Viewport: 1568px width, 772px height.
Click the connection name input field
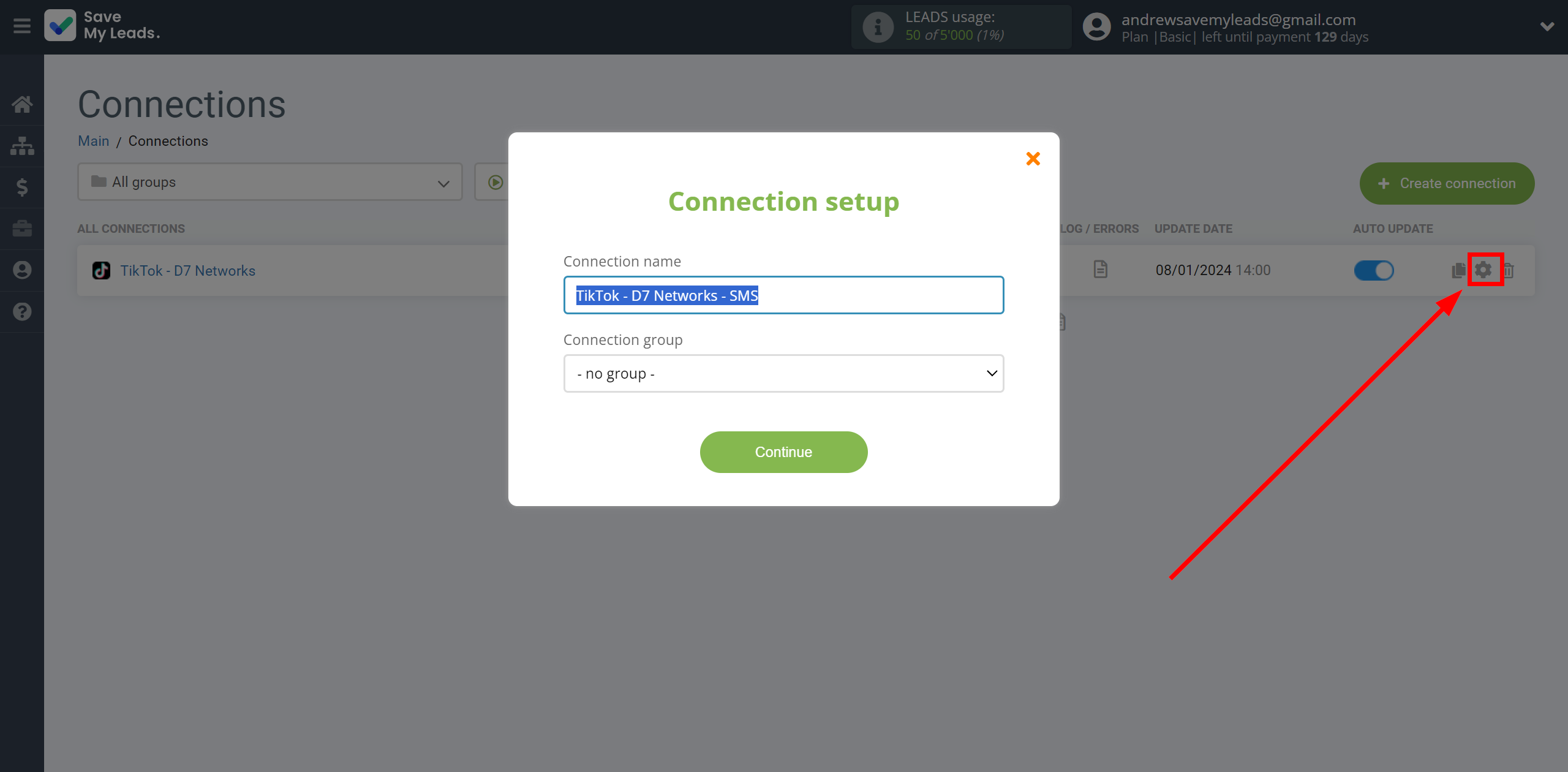[784, 295]
